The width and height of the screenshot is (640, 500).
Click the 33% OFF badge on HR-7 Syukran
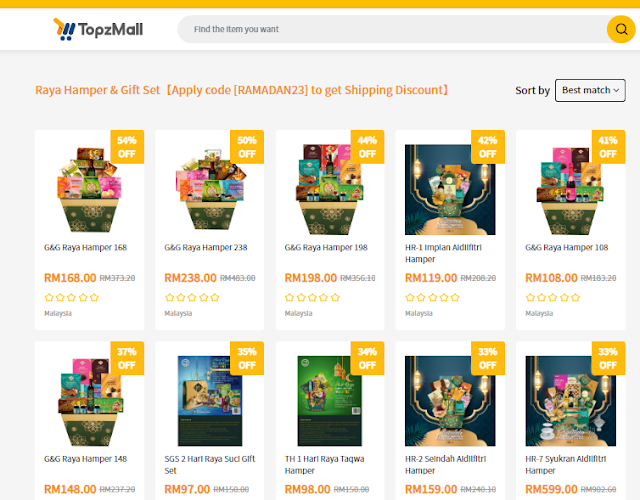coord(608,358)
